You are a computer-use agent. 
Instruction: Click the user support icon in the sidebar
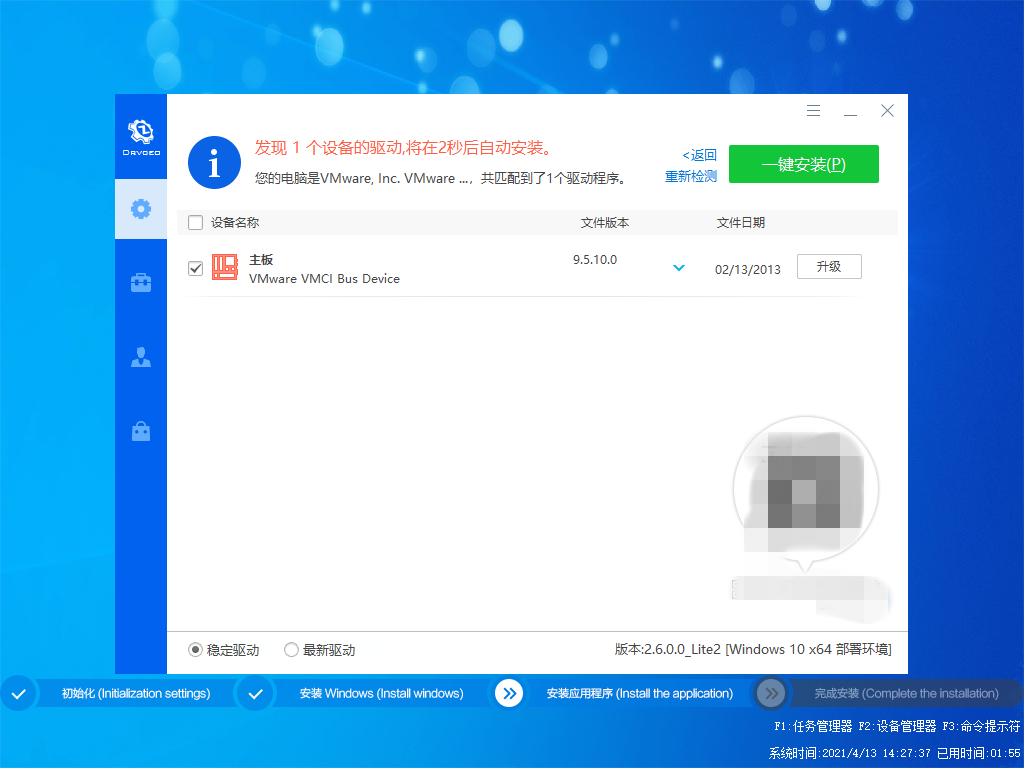[x=140, y=357]
